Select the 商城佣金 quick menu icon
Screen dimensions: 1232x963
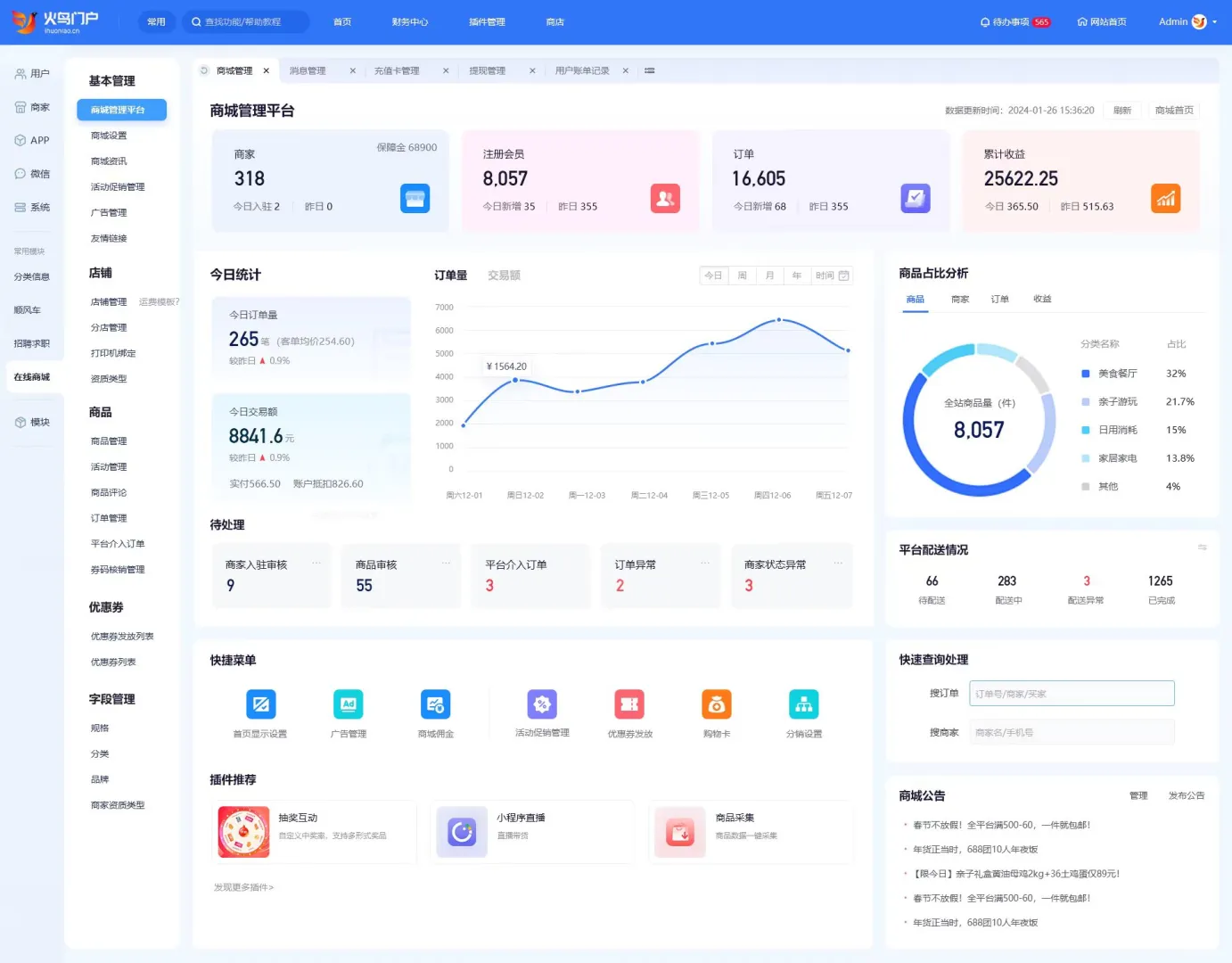435,704
